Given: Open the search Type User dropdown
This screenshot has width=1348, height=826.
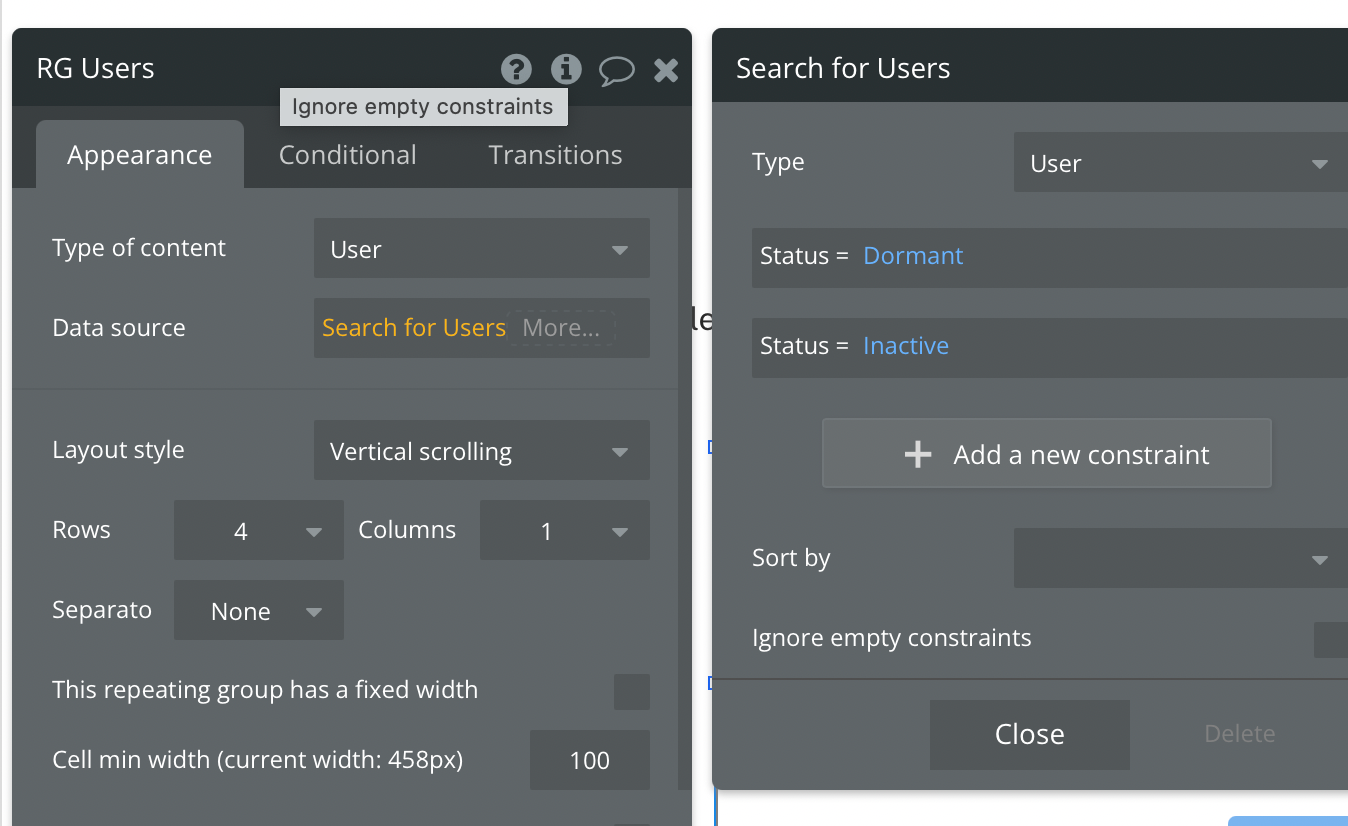Looking at the screenshot, I should [1181, 163].
